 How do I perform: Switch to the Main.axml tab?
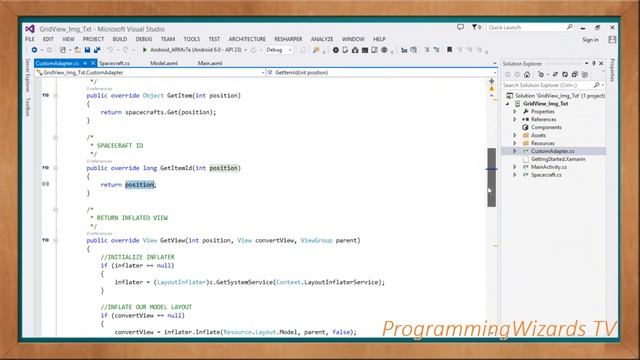click(210, 63)
